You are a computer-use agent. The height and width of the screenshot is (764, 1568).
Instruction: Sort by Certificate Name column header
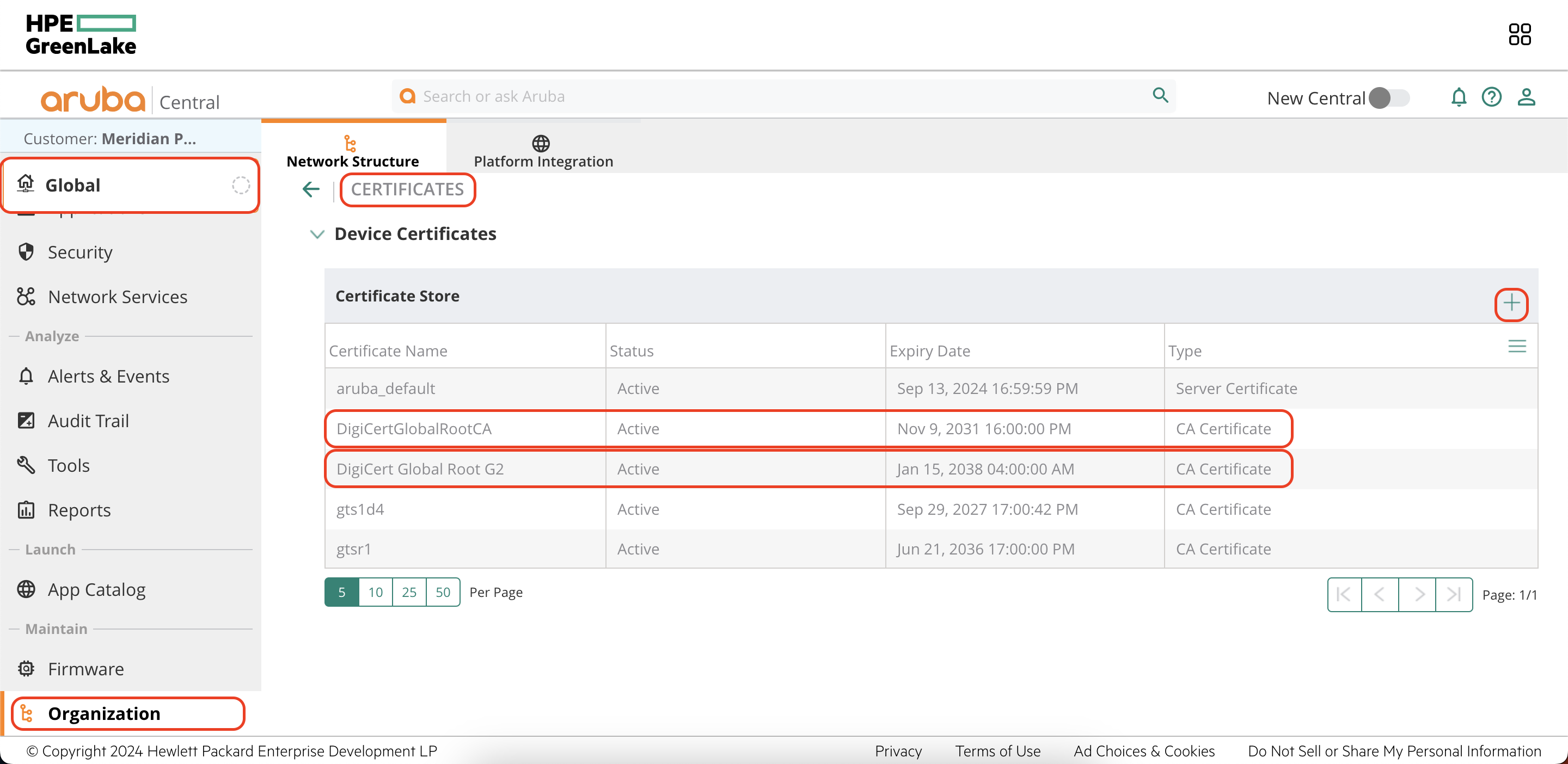[x=388, y=351]
